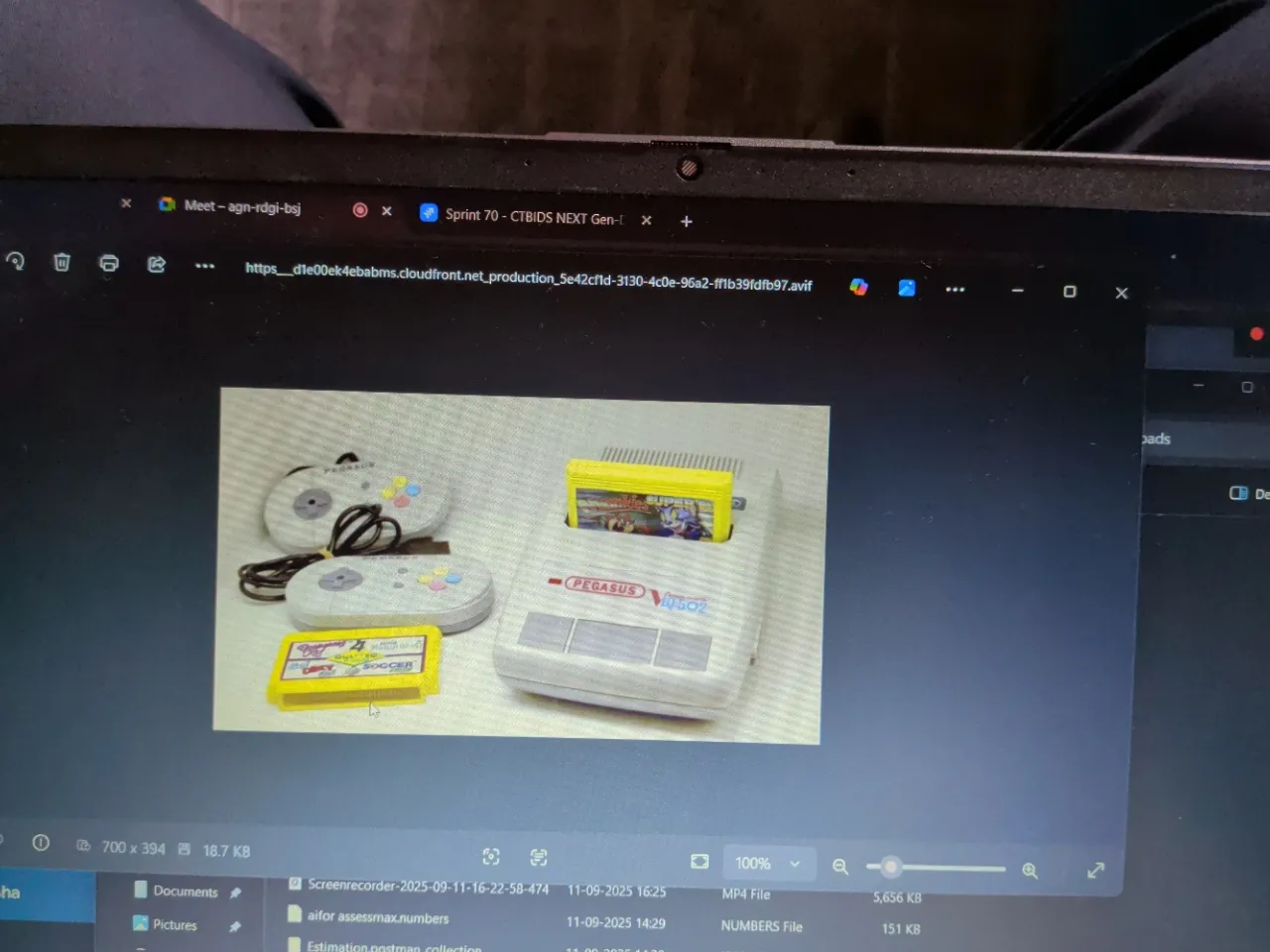Viewport: 1270px width, 952px height.
Task: Click the zoom out magnifier button
Action: (x=840, y=866)
